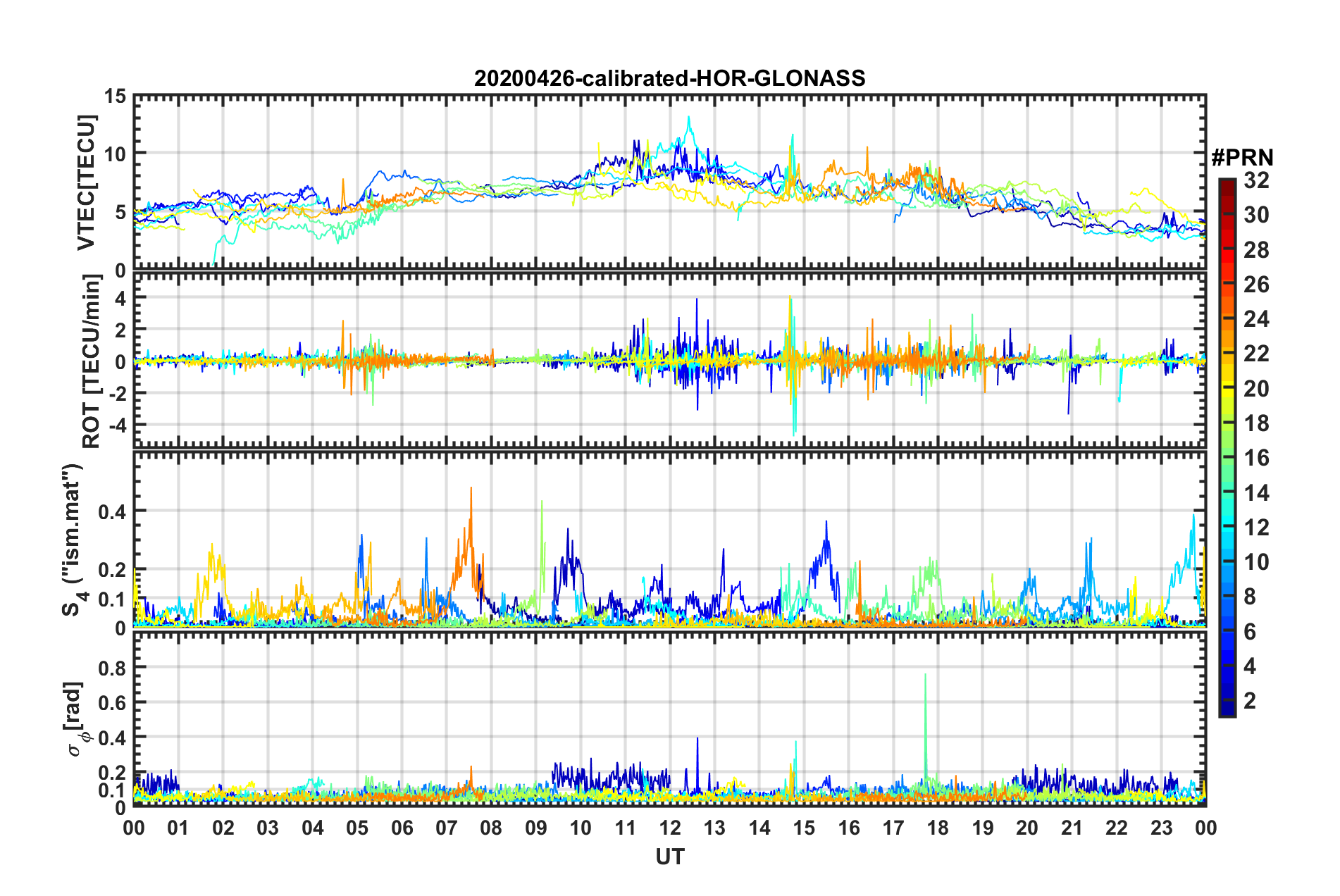The width and height of the screenshot is (1340, 896).
Task: Click the 30 tick label on colorbar
Action: tap(1256, 215)
